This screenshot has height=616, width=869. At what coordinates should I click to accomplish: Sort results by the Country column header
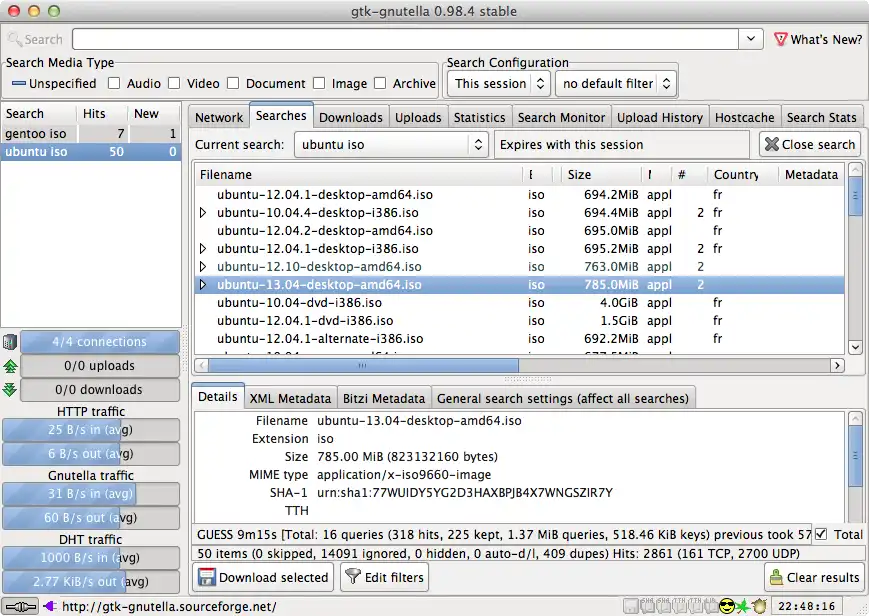(x=743, y=175)
